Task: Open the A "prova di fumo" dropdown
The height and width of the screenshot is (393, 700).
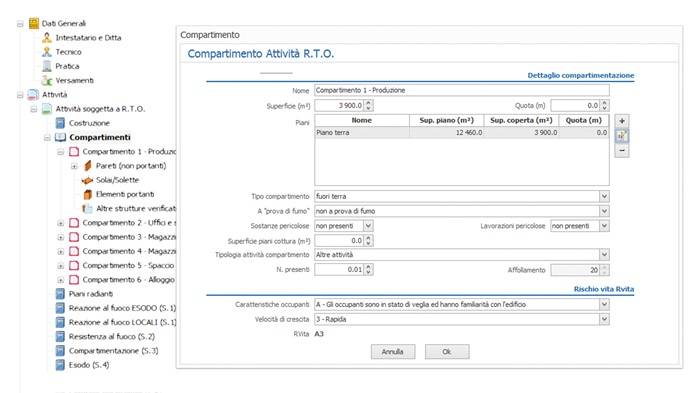Action: (604, 211)
